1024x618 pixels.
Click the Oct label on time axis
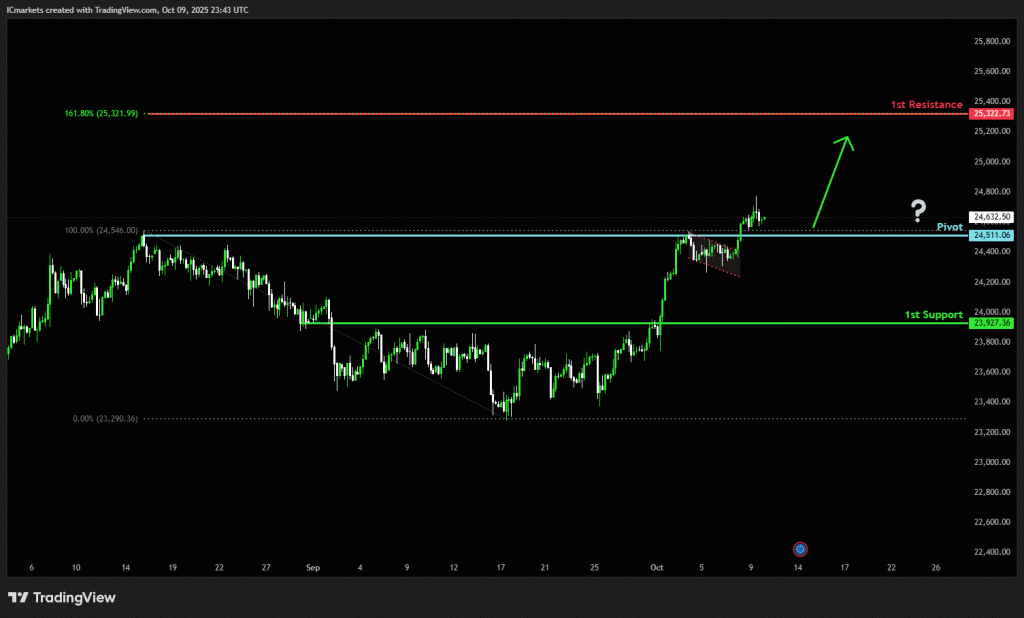(x=656, y=567)
